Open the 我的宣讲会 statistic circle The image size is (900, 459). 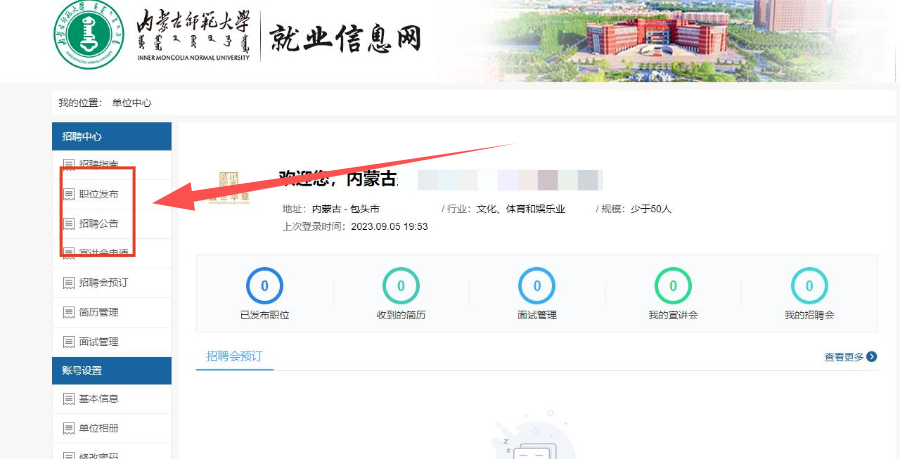673,286
